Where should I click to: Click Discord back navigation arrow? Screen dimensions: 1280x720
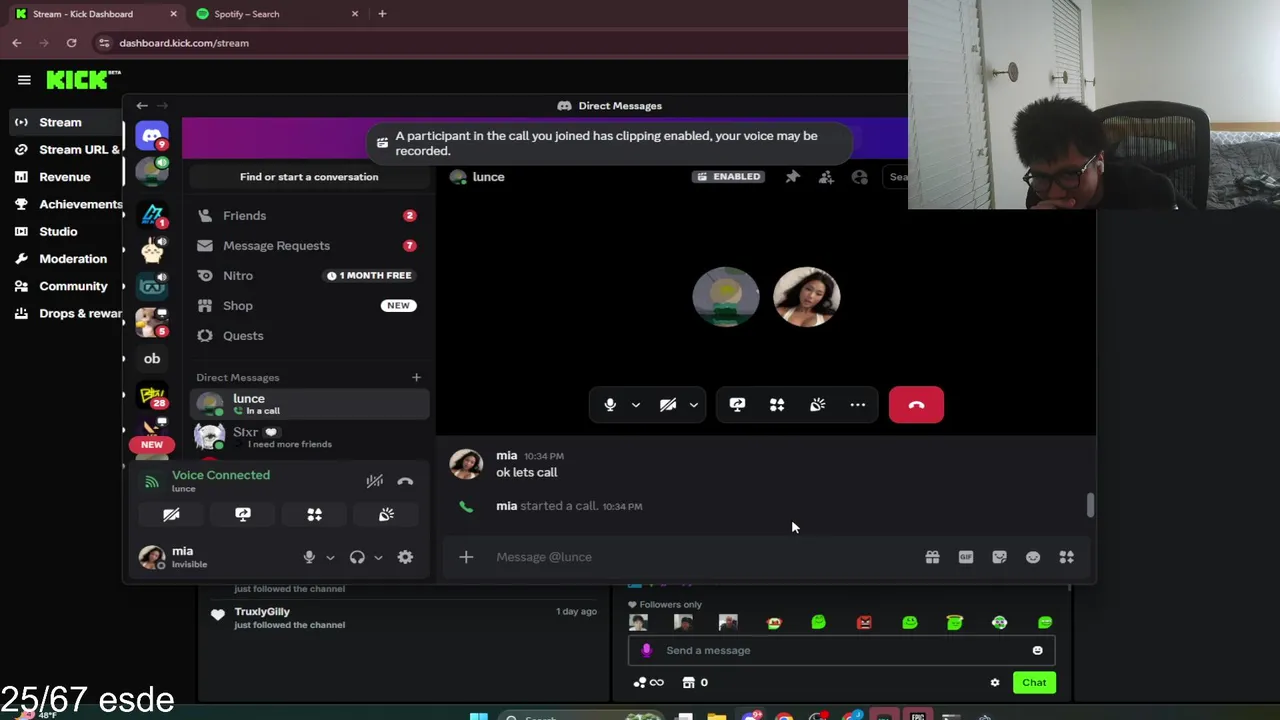tap(142, 106)
